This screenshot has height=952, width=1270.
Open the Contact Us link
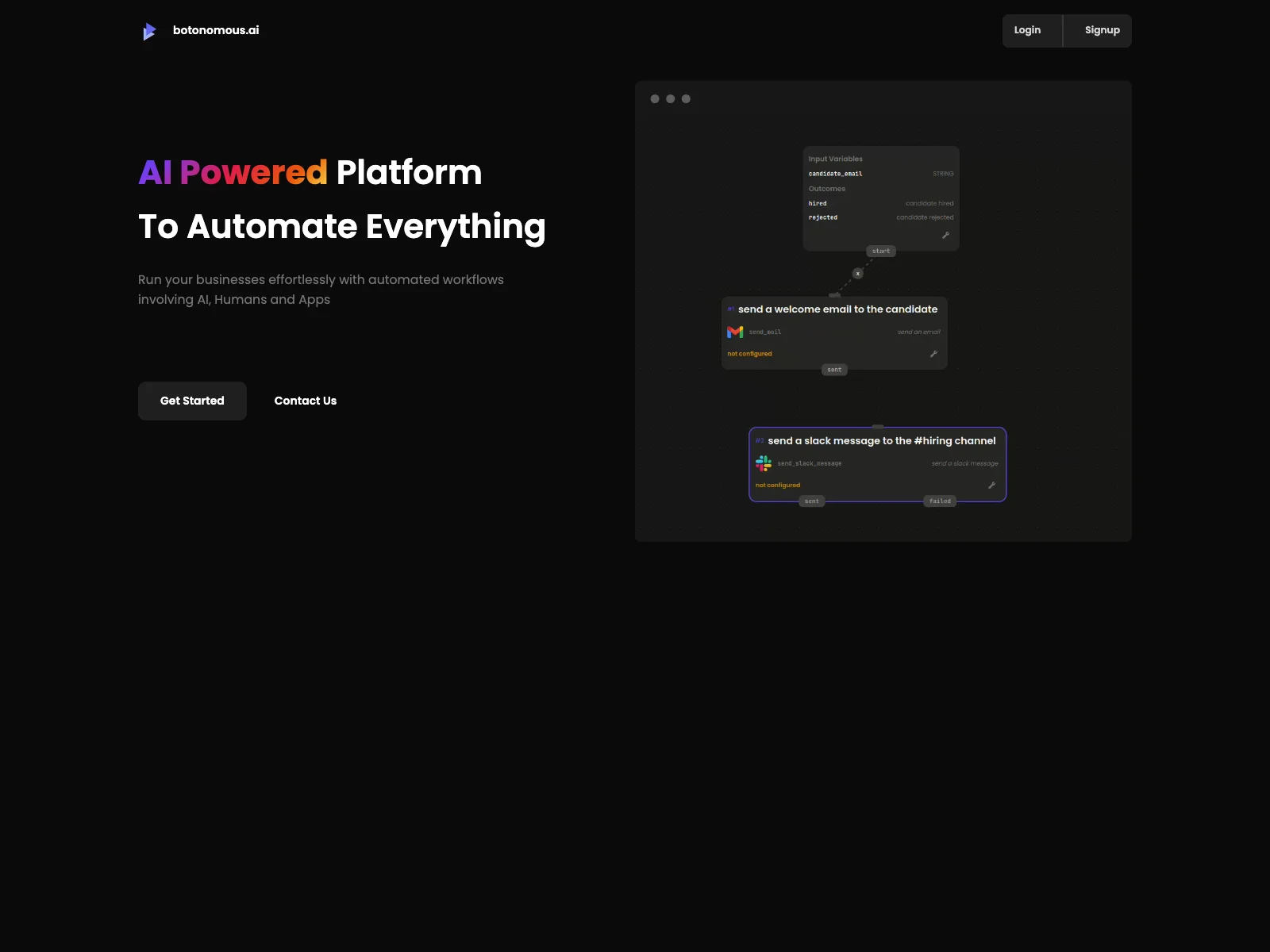[x=306, y=401]
